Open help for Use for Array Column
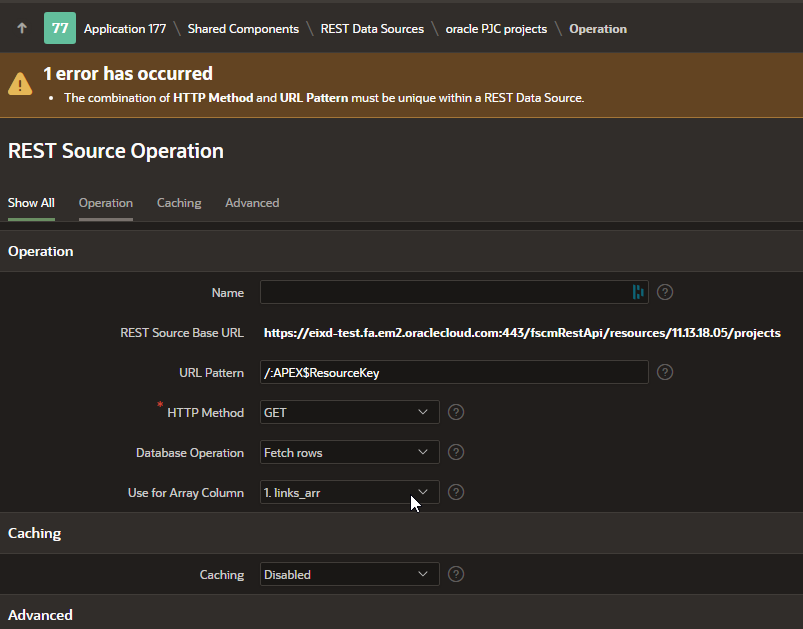 click(x=456, y=492)
